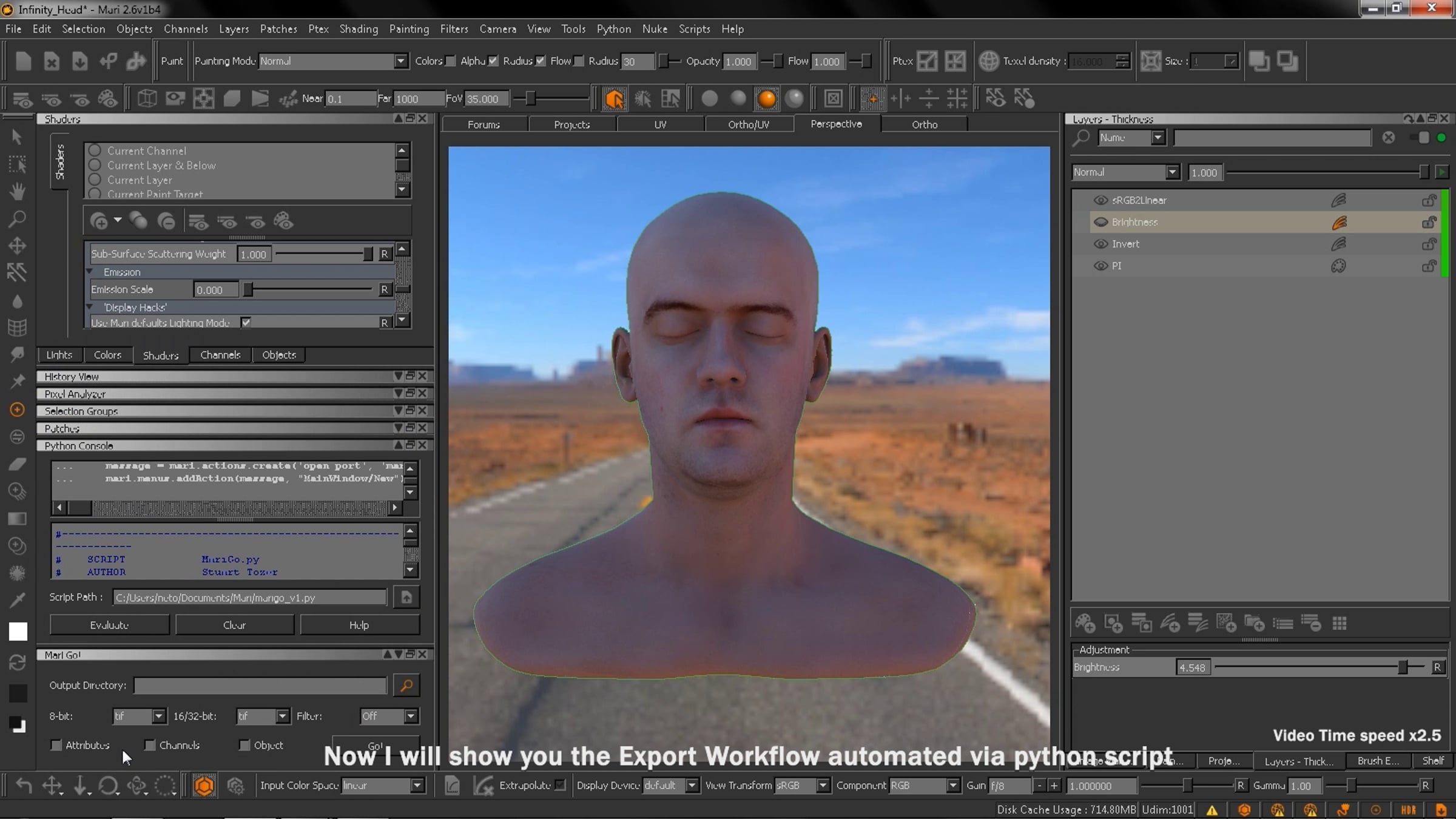This screenshot has width=1456, height=819.
Task: Click the orange paint buffer icon in view toolbar
Action: click(x=614, y=98)
